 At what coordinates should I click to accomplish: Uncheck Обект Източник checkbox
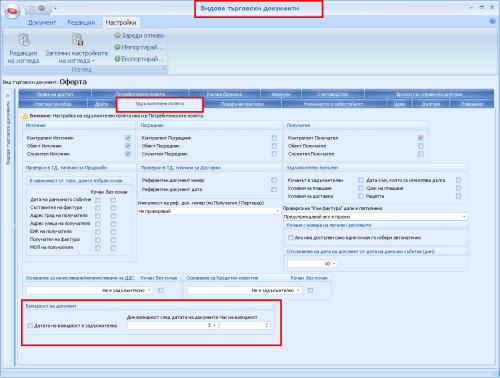[128, 146]
